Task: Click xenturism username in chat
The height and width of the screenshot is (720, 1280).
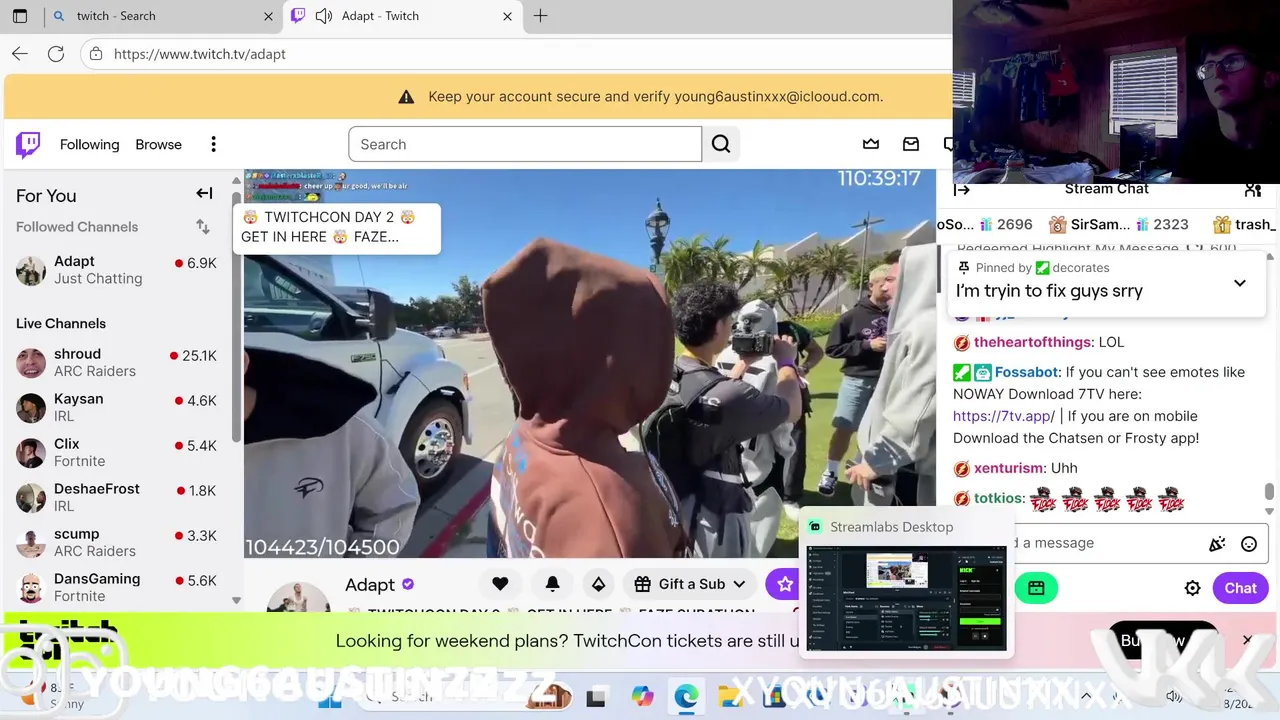Action: pos(1009,468)
